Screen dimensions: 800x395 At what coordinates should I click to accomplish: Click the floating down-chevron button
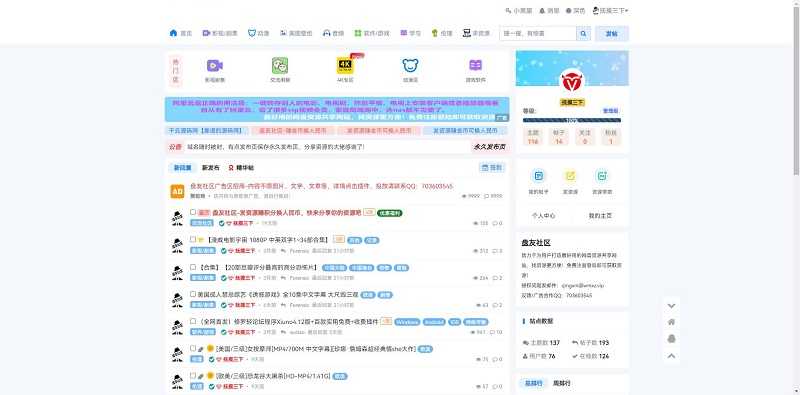pyautogui.click(x=671, y=306)
